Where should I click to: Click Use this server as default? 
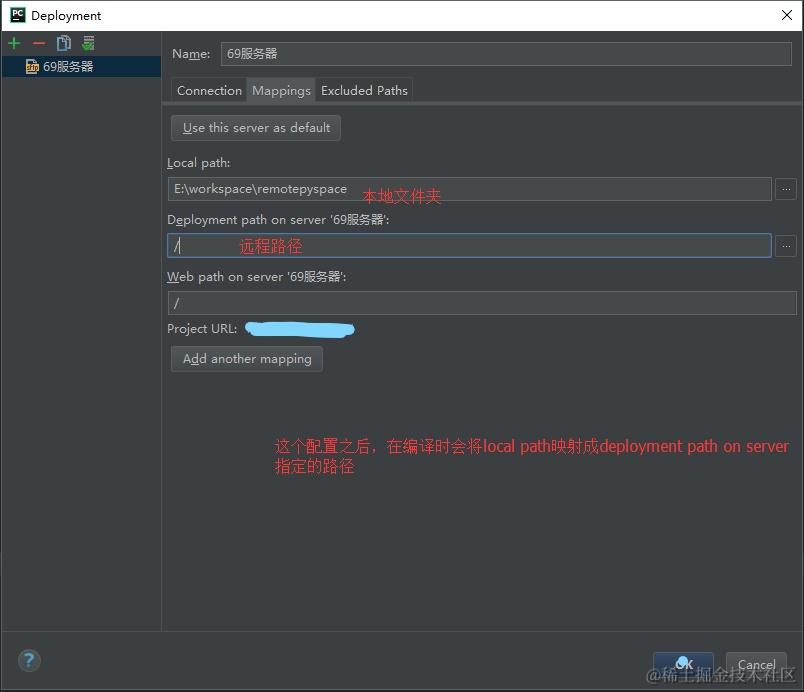click(x=256, y=128)
